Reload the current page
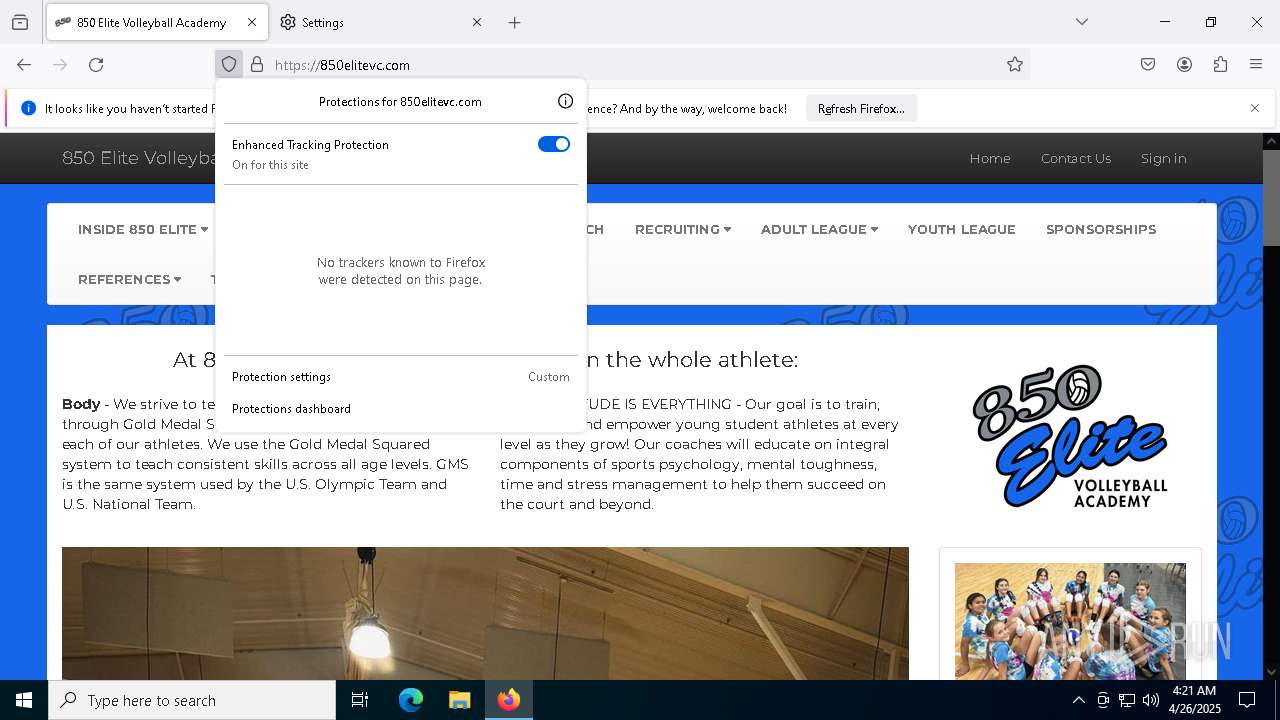The height and width of the screenshot is (720, 1280). pyautogui.click(x=96, y=64)
